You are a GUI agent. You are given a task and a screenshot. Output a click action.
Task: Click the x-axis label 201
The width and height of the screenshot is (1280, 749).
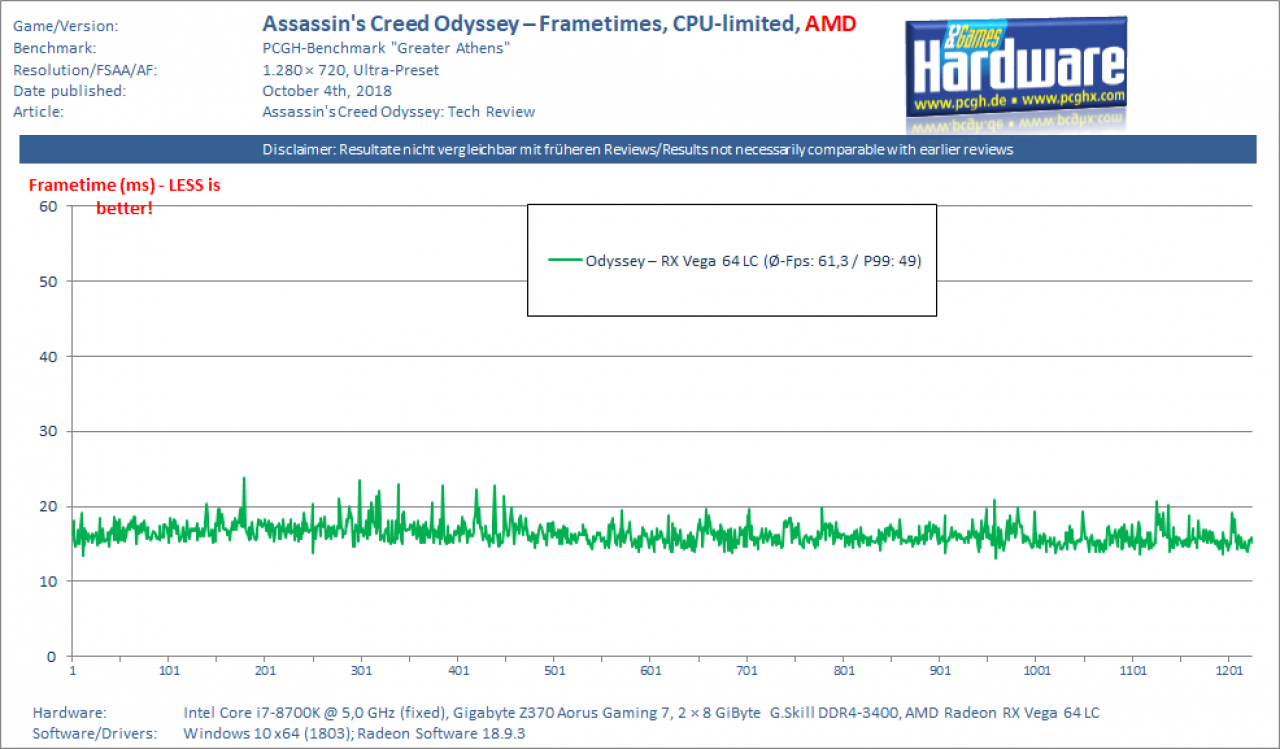point(266,671)
